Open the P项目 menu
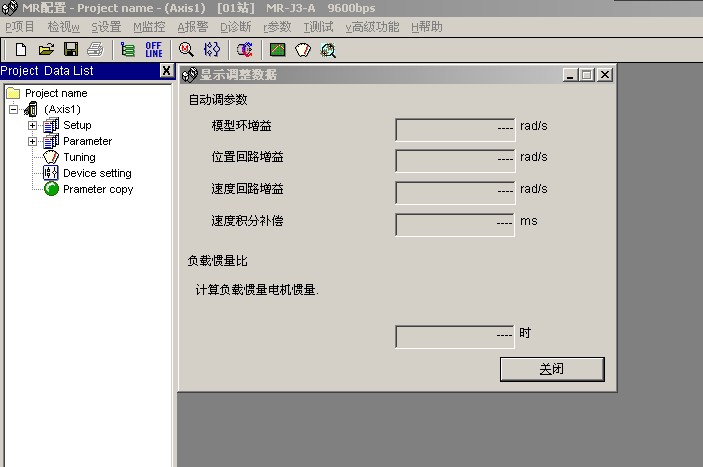 coord(20,27)
